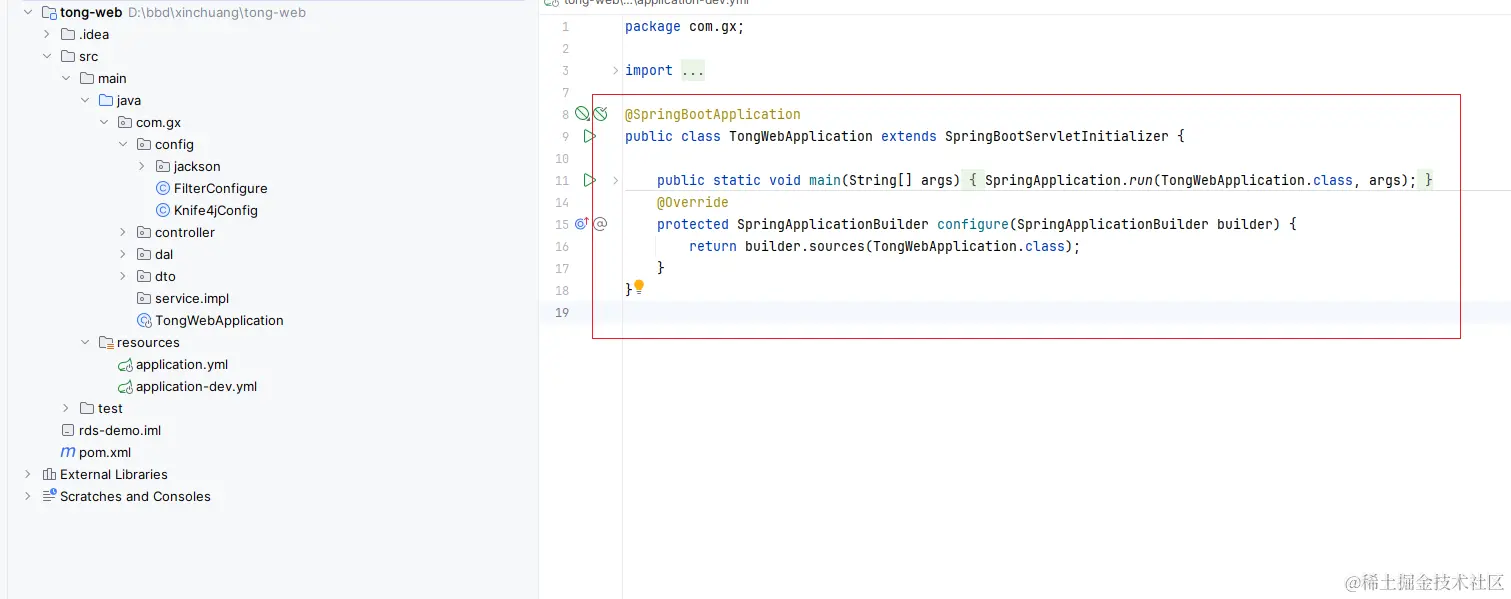Select the controller package
1511x599 pixels.
coord(185,233)
